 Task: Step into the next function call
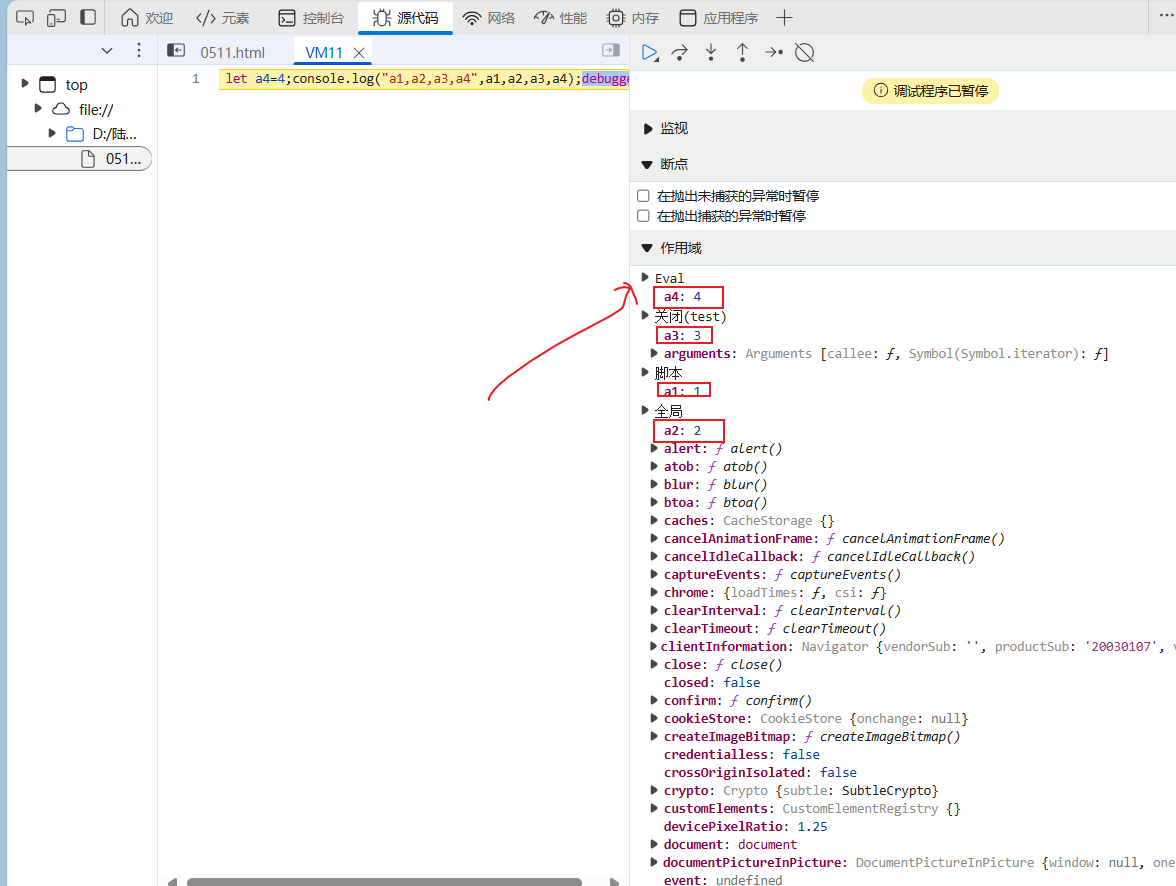coord(711,53)
